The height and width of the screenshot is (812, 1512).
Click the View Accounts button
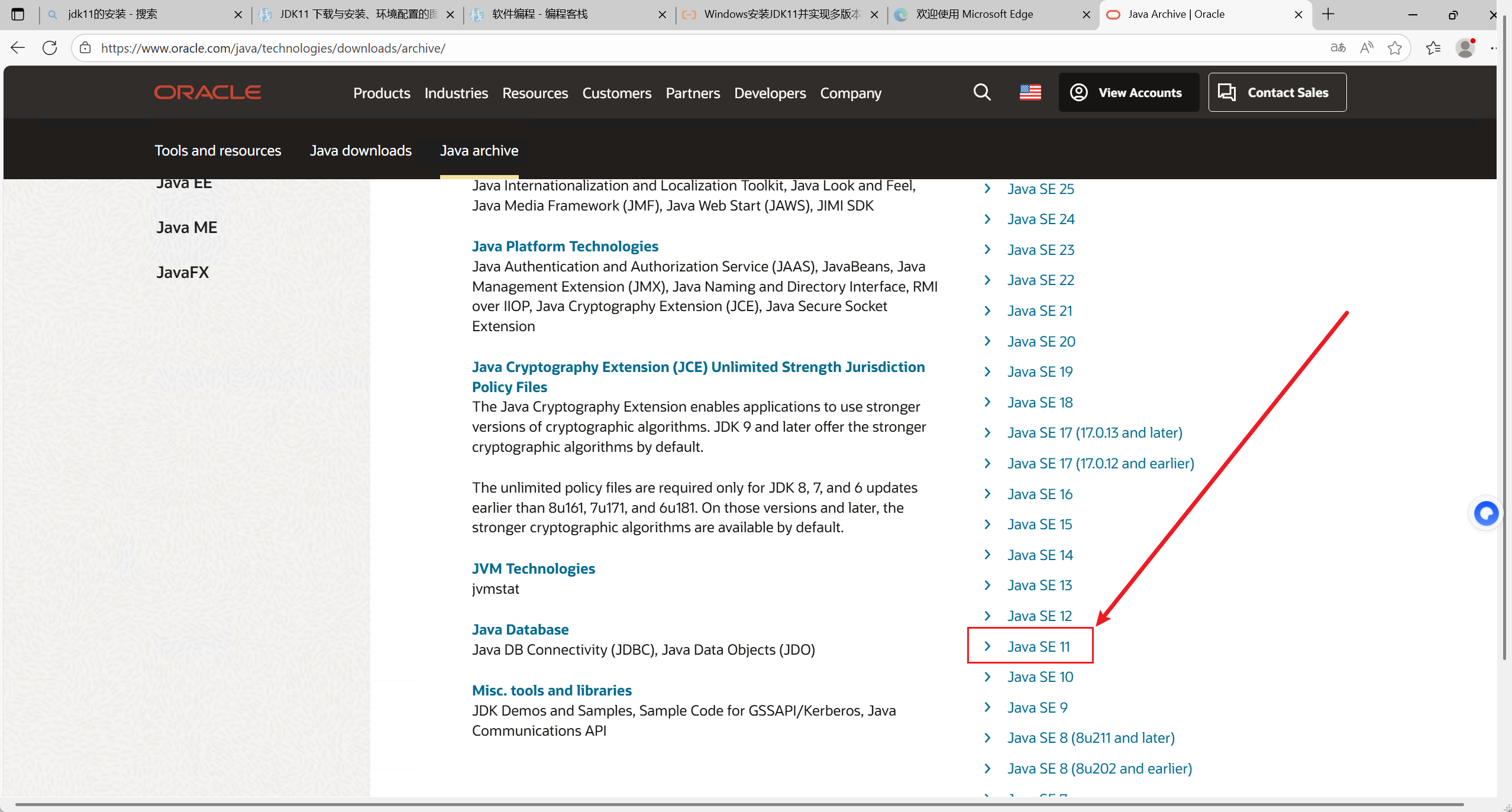tap(1128, 92)
